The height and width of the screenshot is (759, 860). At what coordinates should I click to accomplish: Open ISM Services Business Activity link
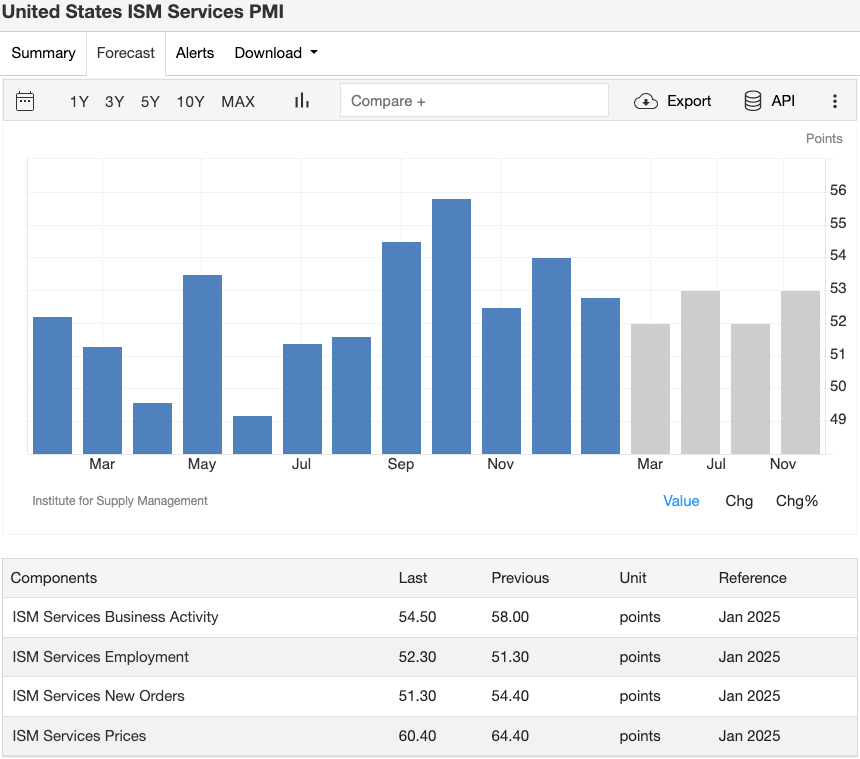coord(115,617)
